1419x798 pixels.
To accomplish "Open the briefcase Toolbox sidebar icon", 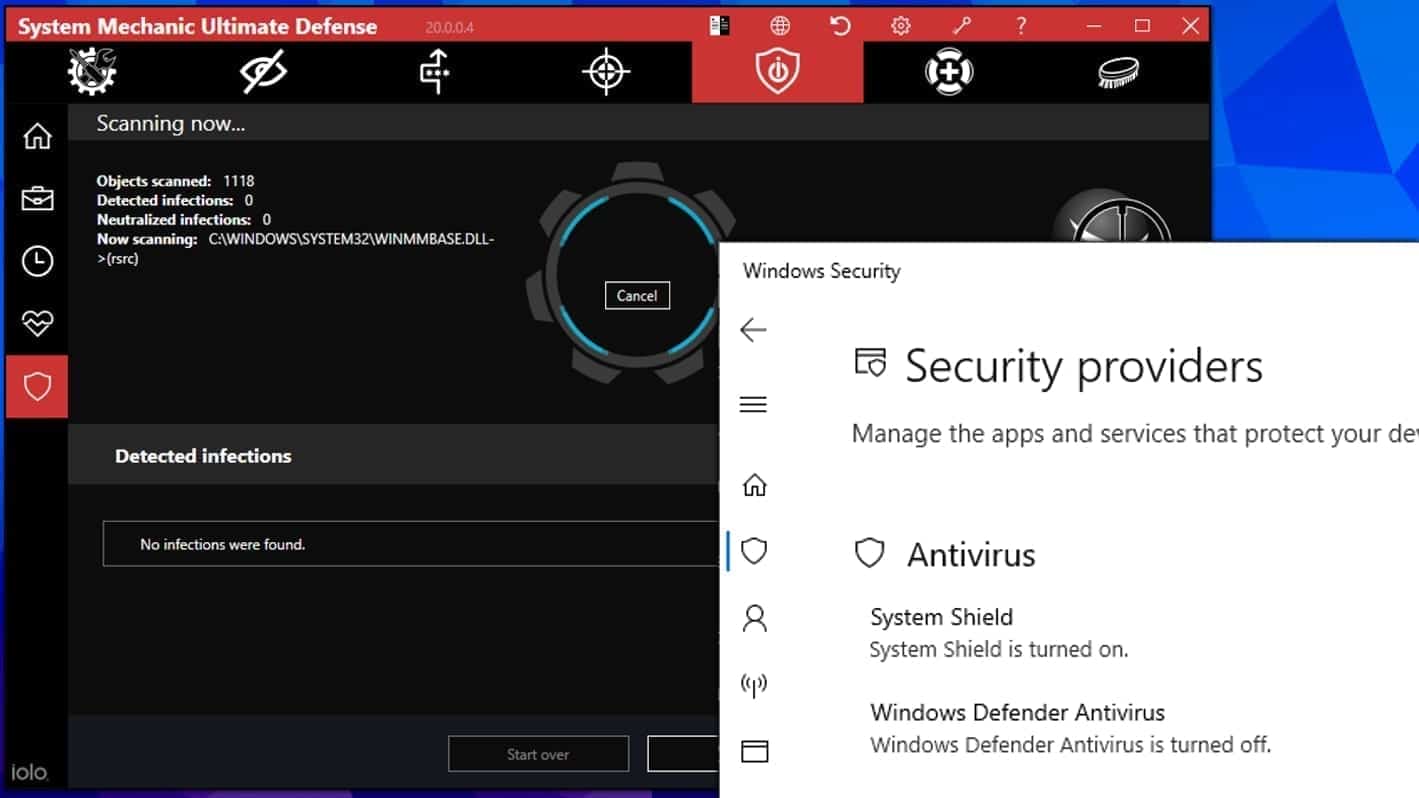I will [37, 198].
